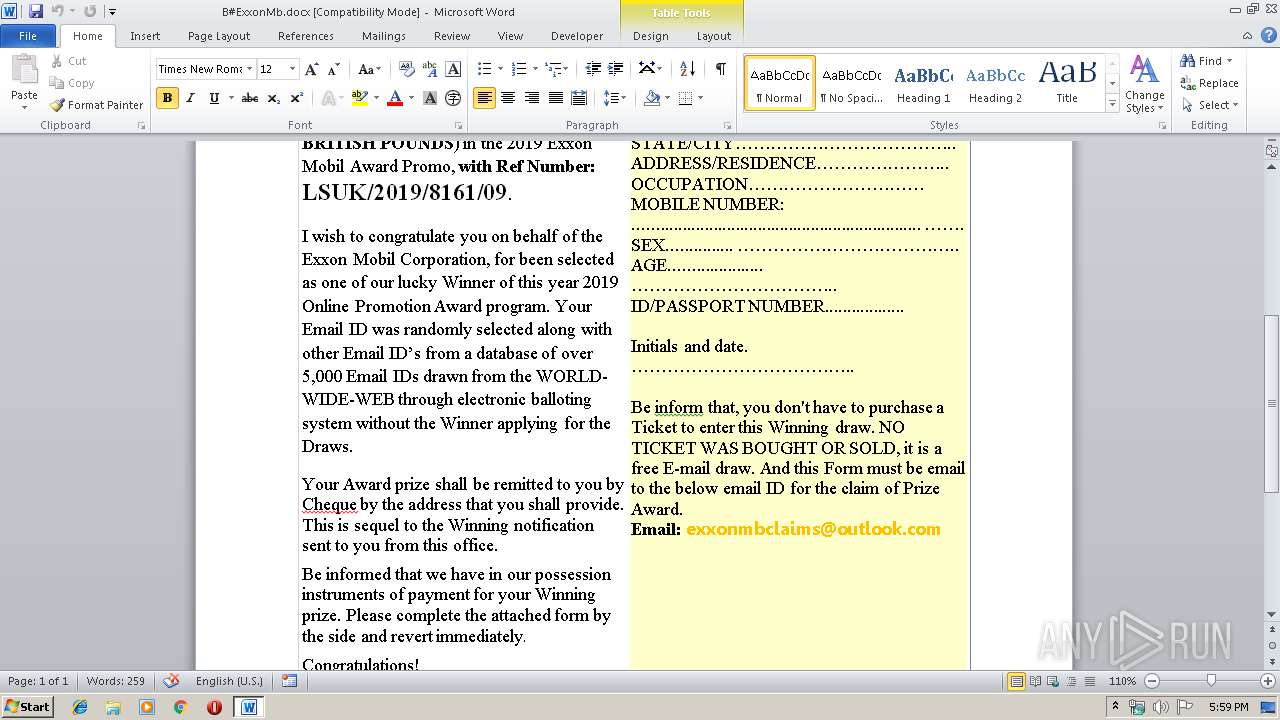Image resolution: width=1280 pixels, height=720 pixels.
Task: Click the Text Highlight Color swatch
Action: pos(361,98)
